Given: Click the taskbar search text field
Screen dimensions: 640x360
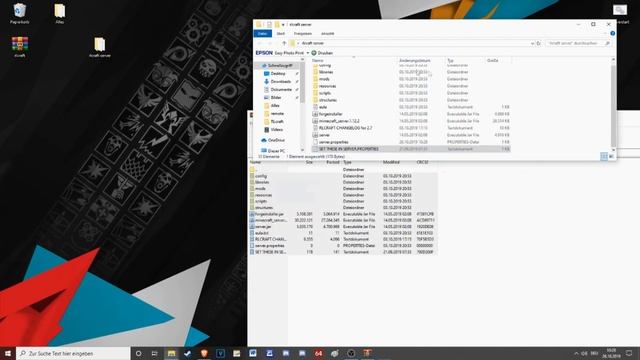Looking at the screenshot, I should point(73,353).
